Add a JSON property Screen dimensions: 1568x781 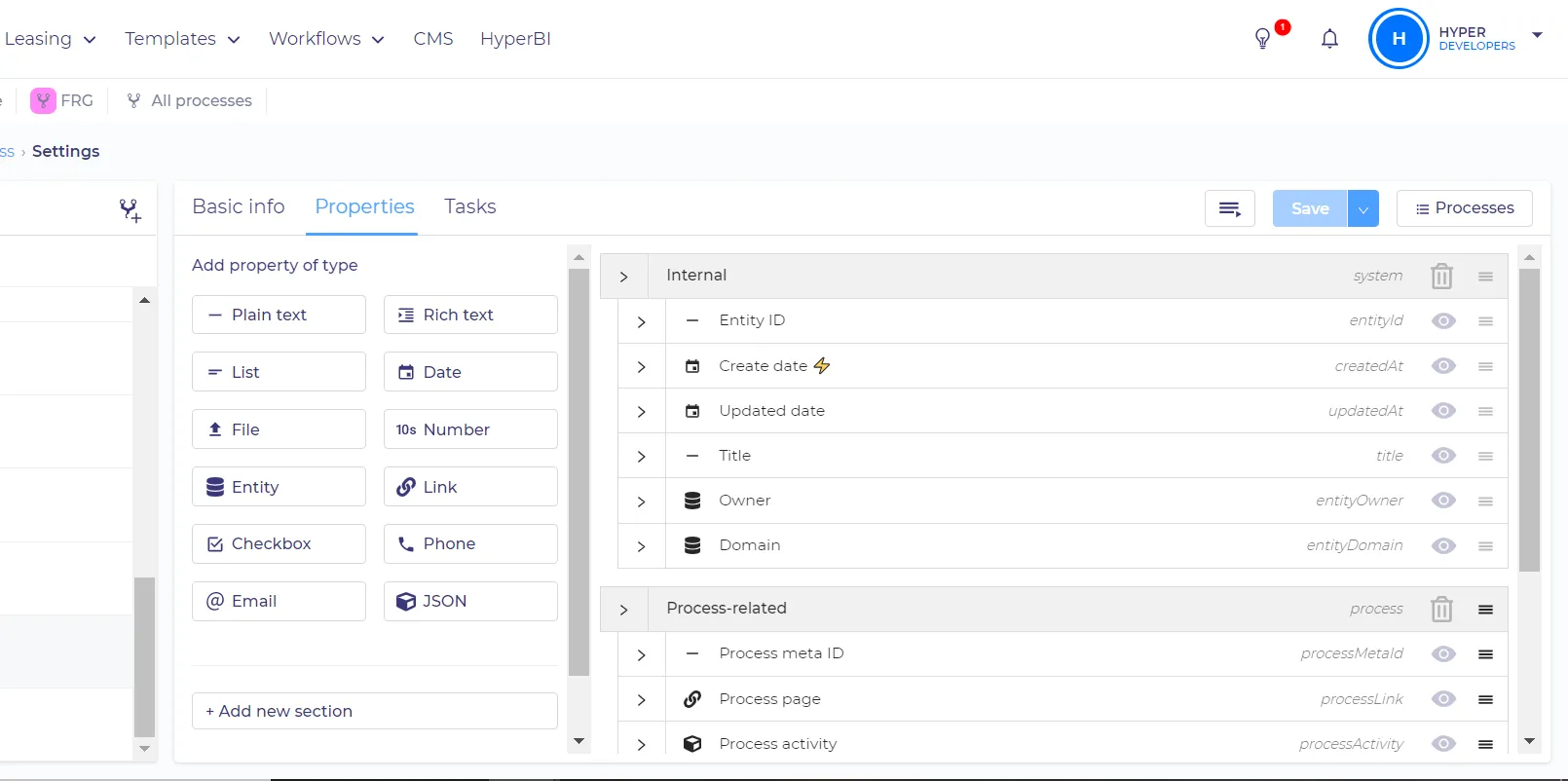[470, 601]
